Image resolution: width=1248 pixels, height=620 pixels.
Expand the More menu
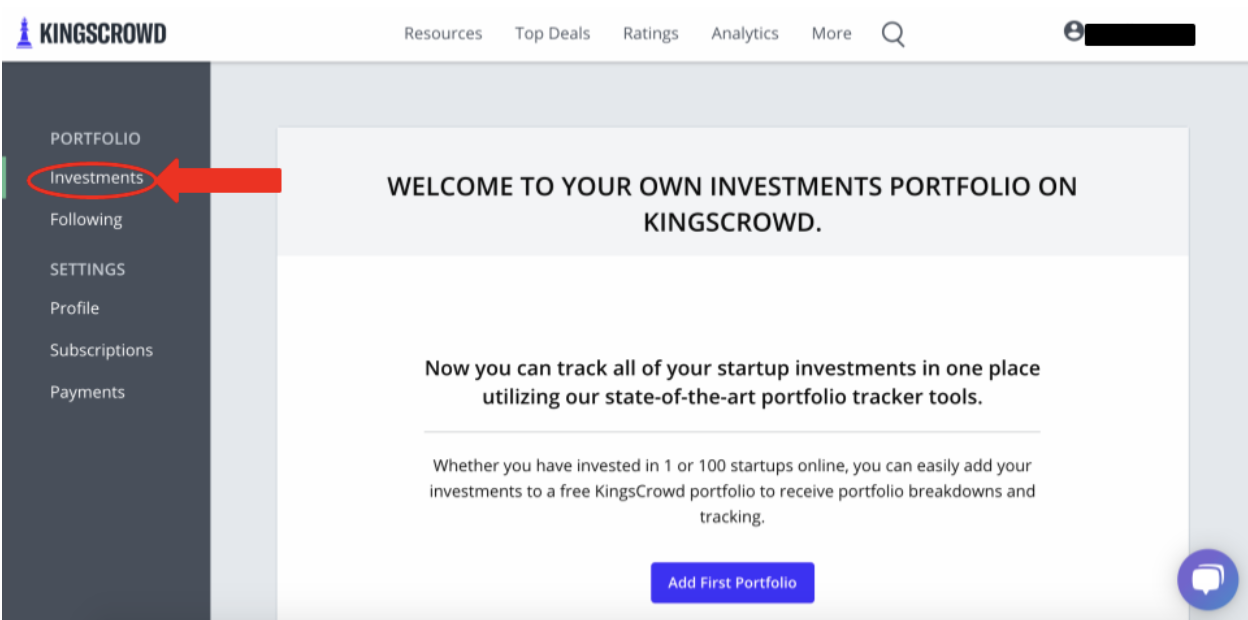pyautogui.click(x=831, y=34)
